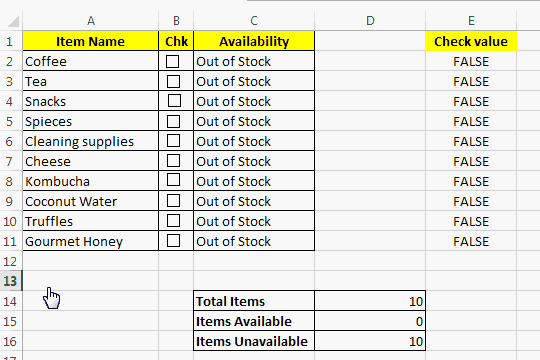
Task: Select the Check value header cell
Action: [471, 41]
